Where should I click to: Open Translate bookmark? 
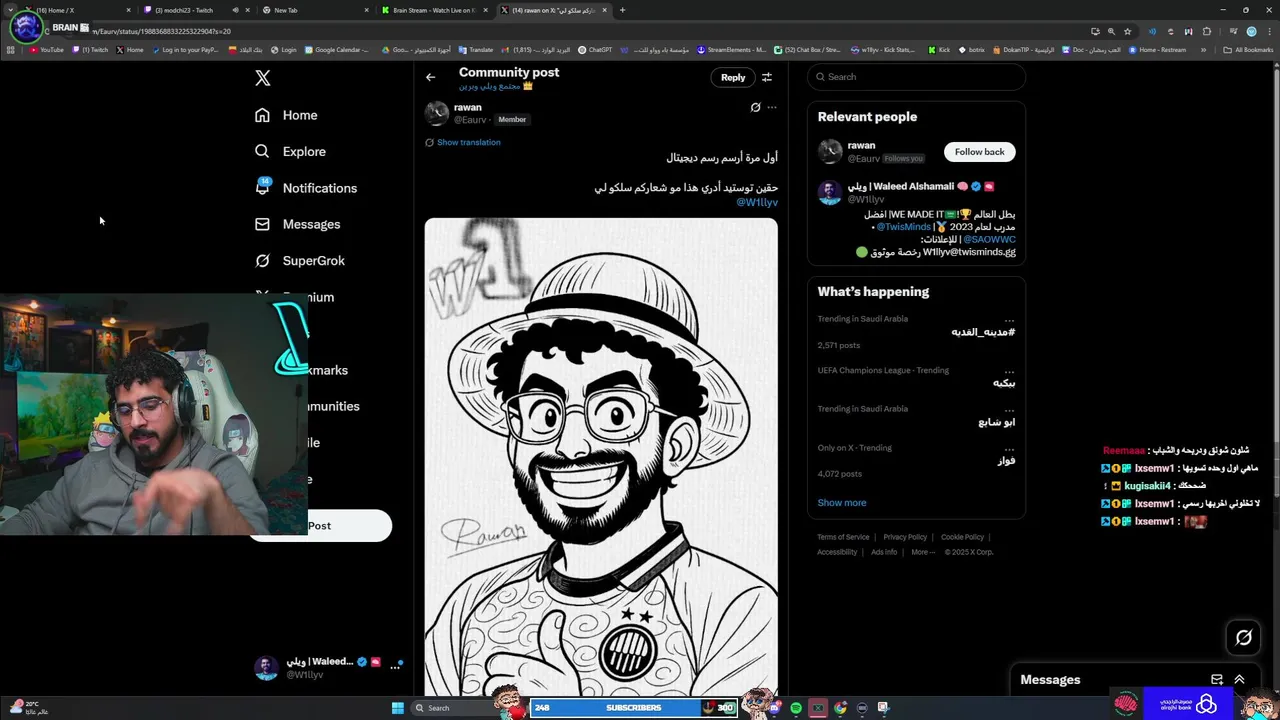tap(475, 50)
